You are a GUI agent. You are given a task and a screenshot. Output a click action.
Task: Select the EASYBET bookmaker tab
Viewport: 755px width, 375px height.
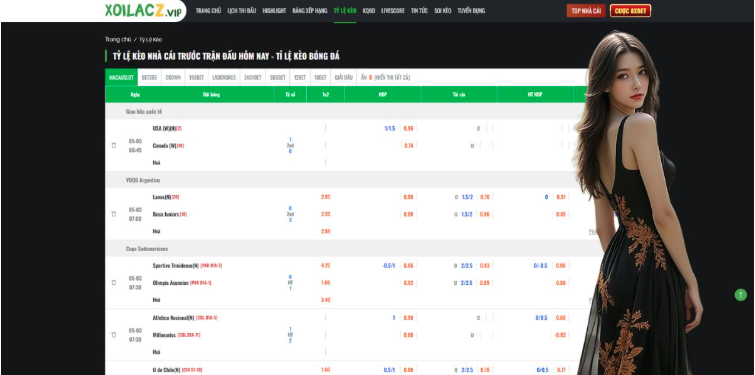pyautogui.click(x=253, y=77)
